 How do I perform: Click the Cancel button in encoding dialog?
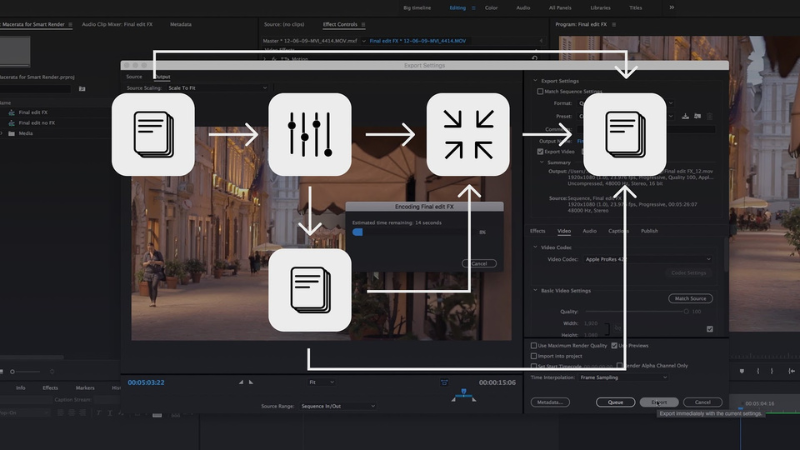click(479, 263)
